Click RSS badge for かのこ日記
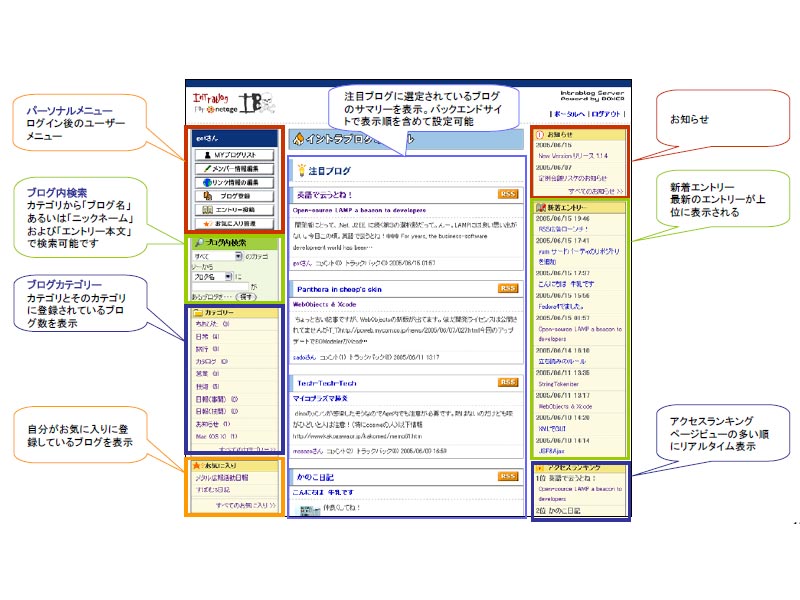Screen dimensions: 800x600 (508, 476)
